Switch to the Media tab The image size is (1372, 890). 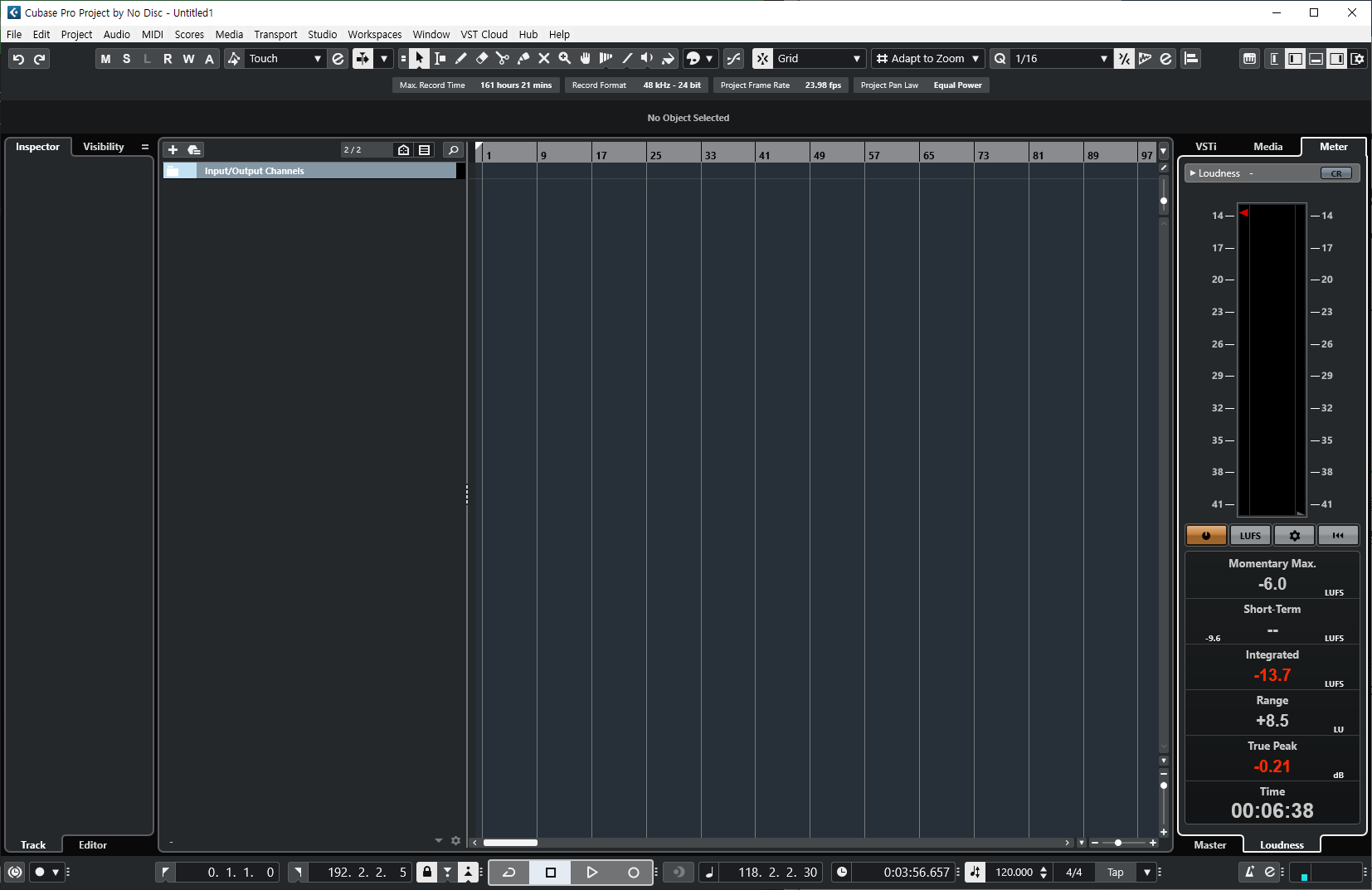pos(1267,147)
